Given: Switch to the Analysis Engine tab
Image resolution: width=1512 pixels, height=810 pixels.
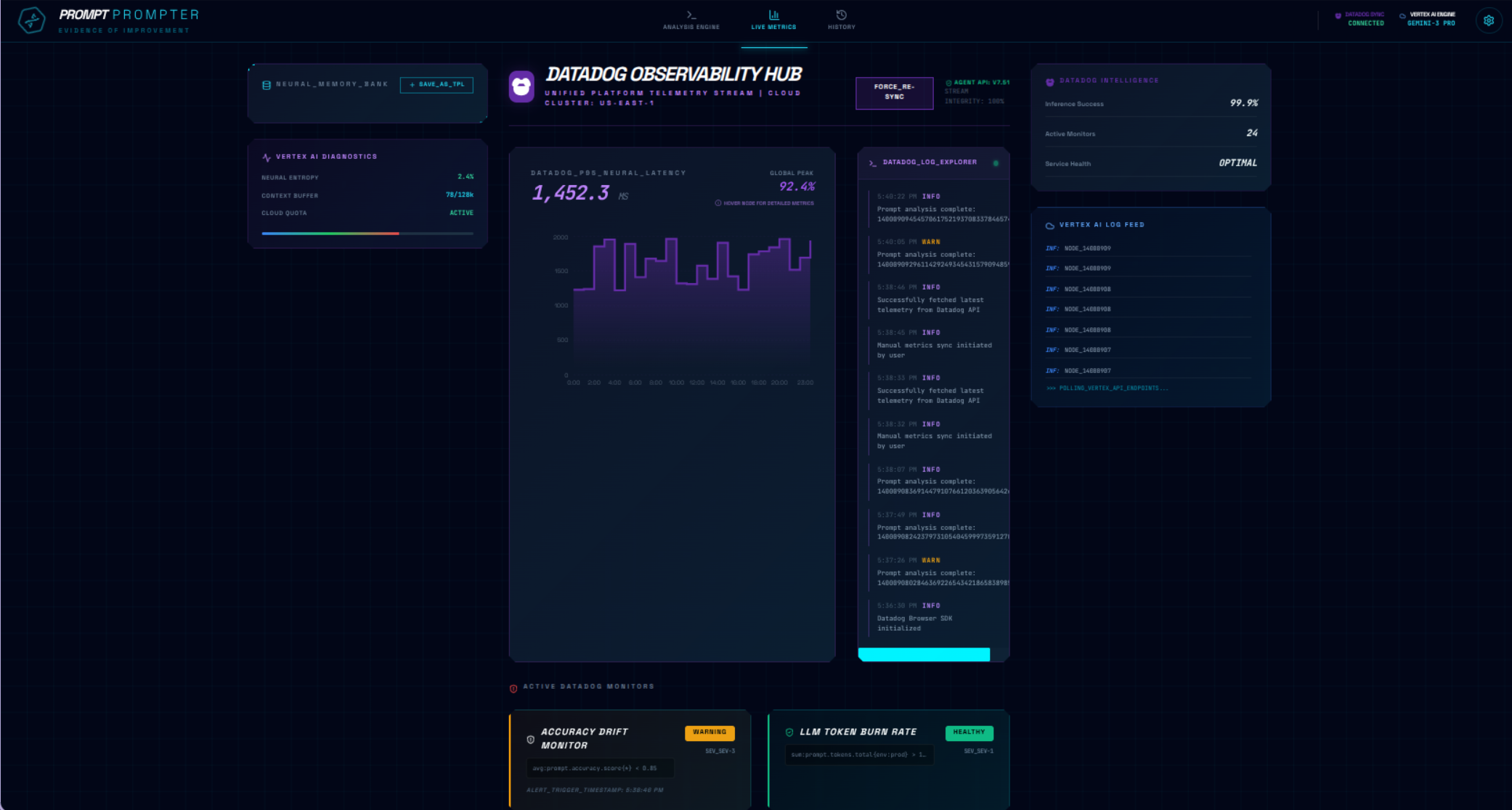Looking at the screenshot, I should (x=691, y=20).
